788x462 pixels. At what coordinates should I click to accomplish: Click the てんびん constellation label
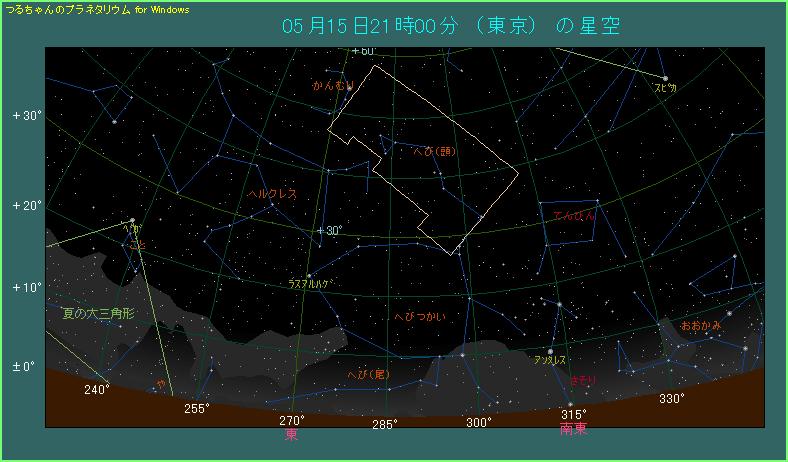[x=573, y=215]
